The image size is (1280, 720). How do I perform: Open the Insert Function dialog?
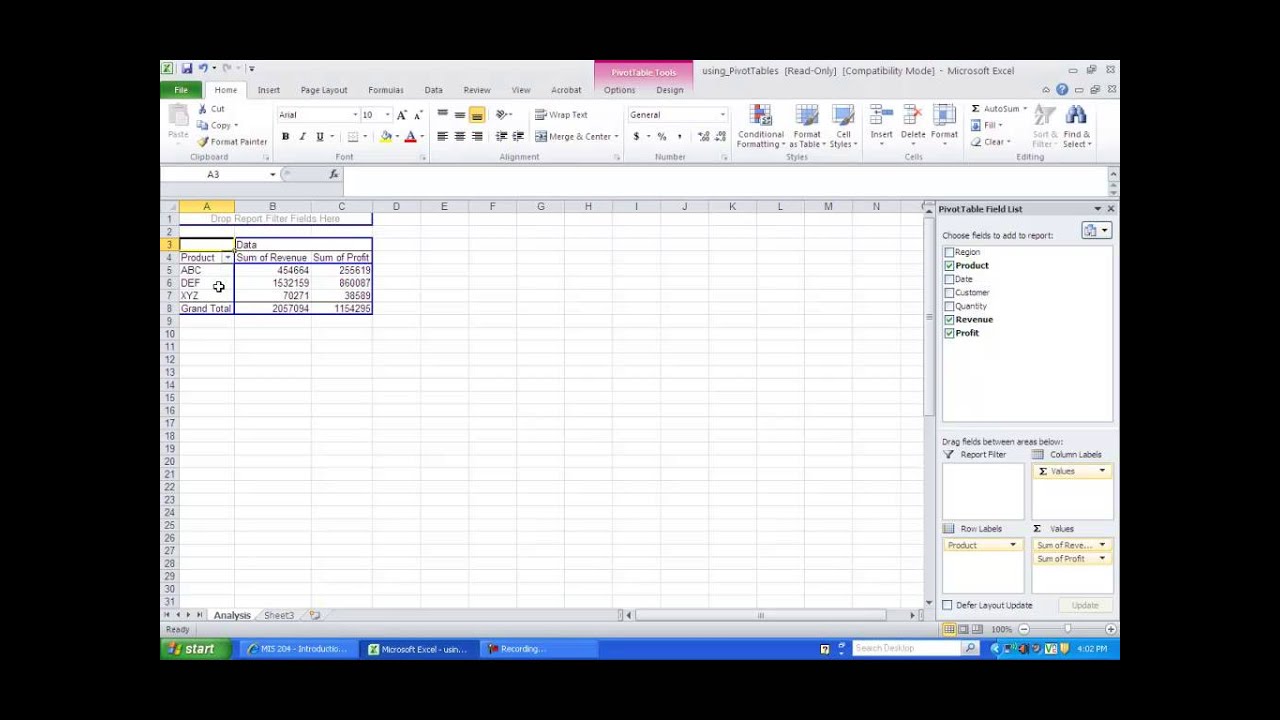(334, 174)
